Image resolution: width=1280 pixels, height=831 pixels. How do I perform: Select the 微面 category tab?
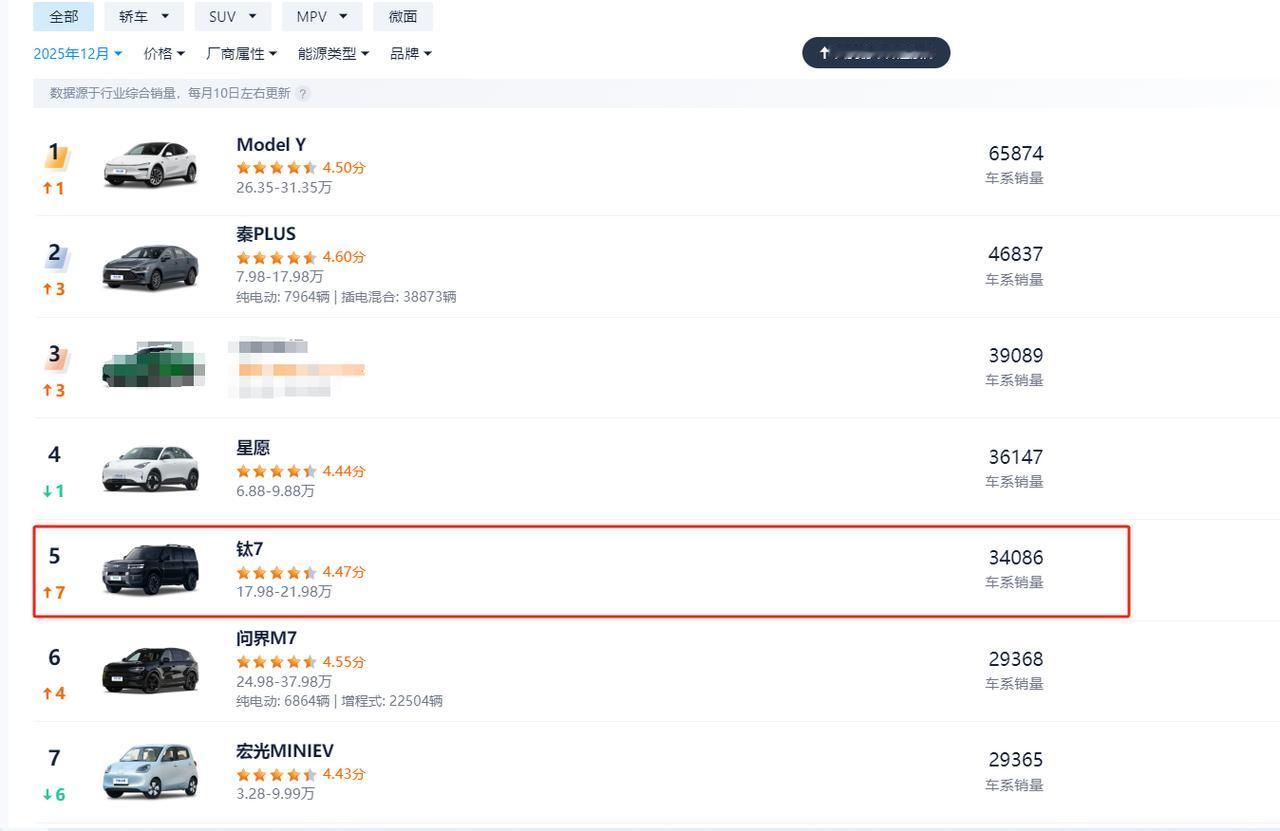point(403,16)
